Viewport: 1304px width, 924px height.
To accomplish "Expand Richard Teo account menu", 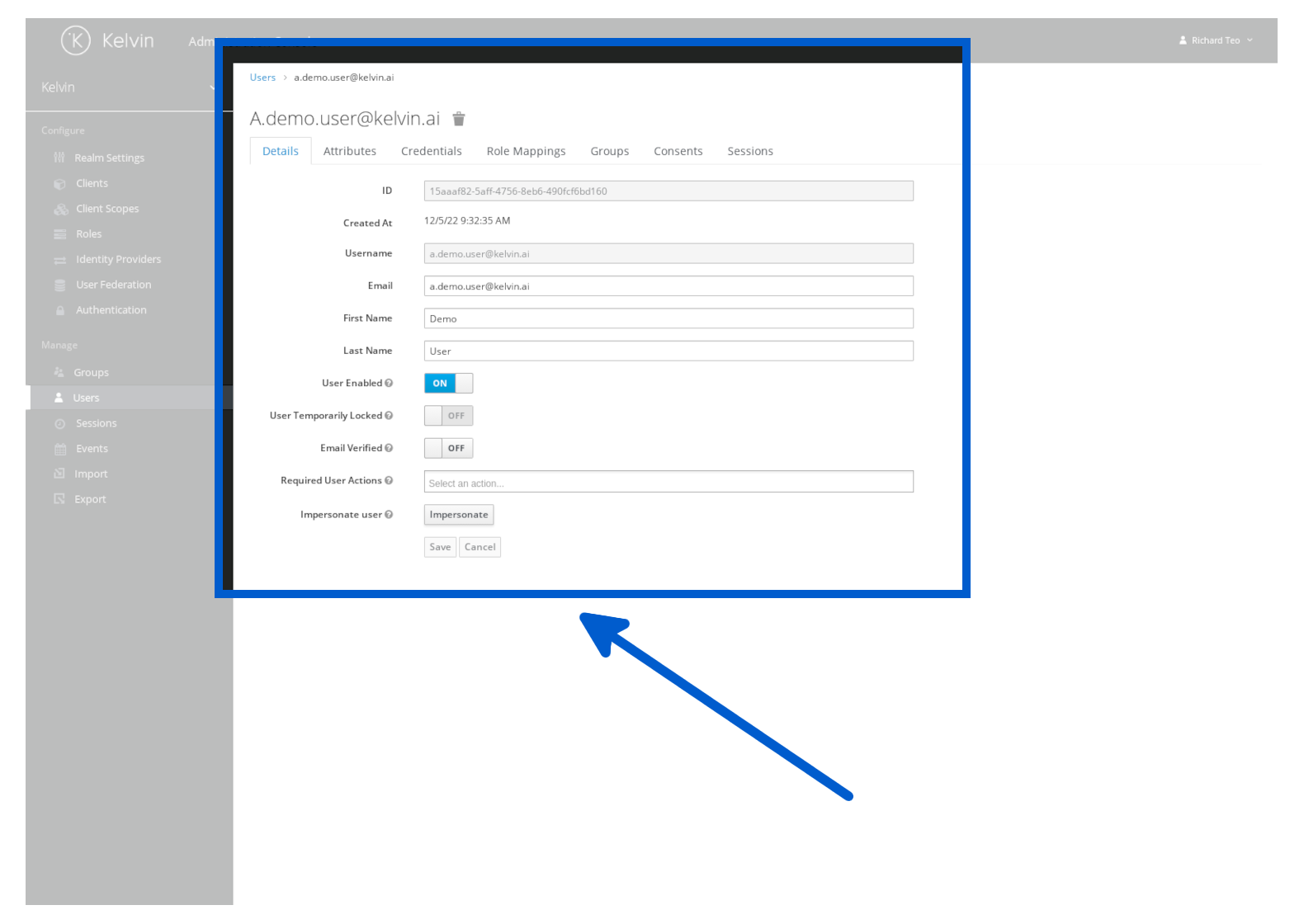I will tap(1216, 40).
